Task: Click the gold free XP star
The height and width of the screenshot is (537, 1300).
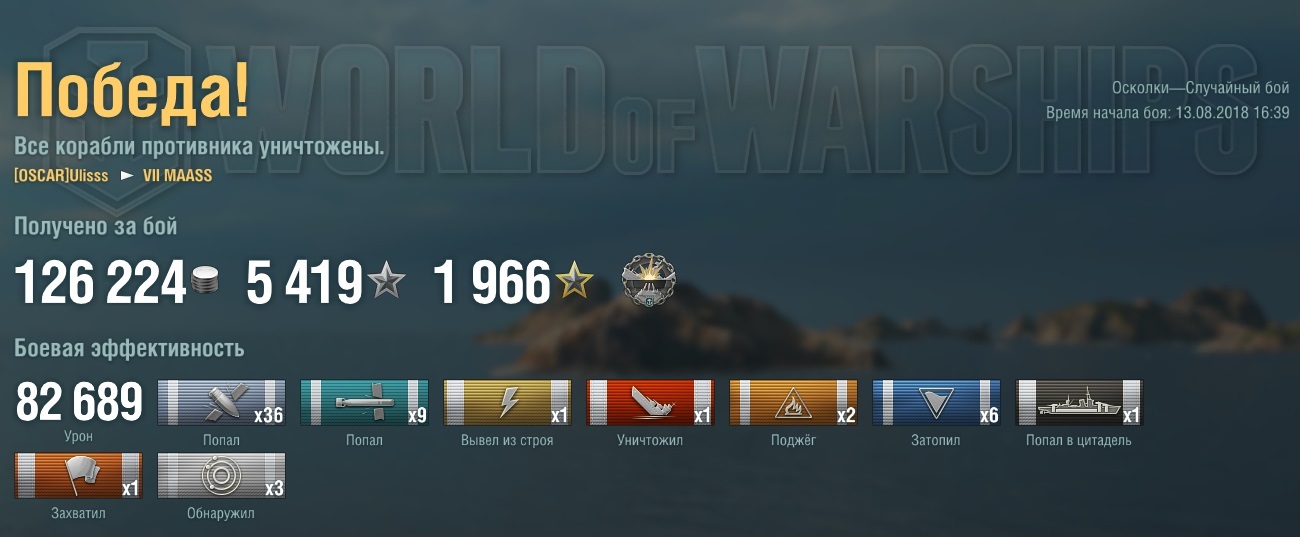Action: click(575, 282)
